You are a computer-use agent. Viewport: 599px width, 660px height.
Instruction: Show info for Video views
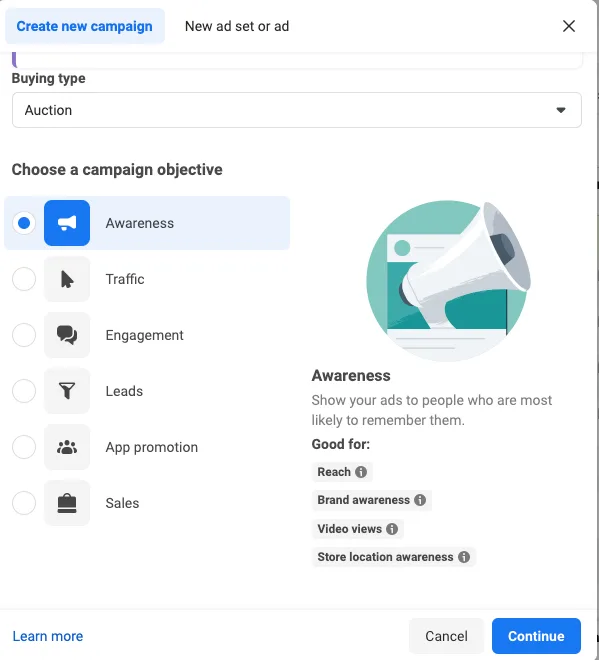pyautogui.click(x=392, y=529)
